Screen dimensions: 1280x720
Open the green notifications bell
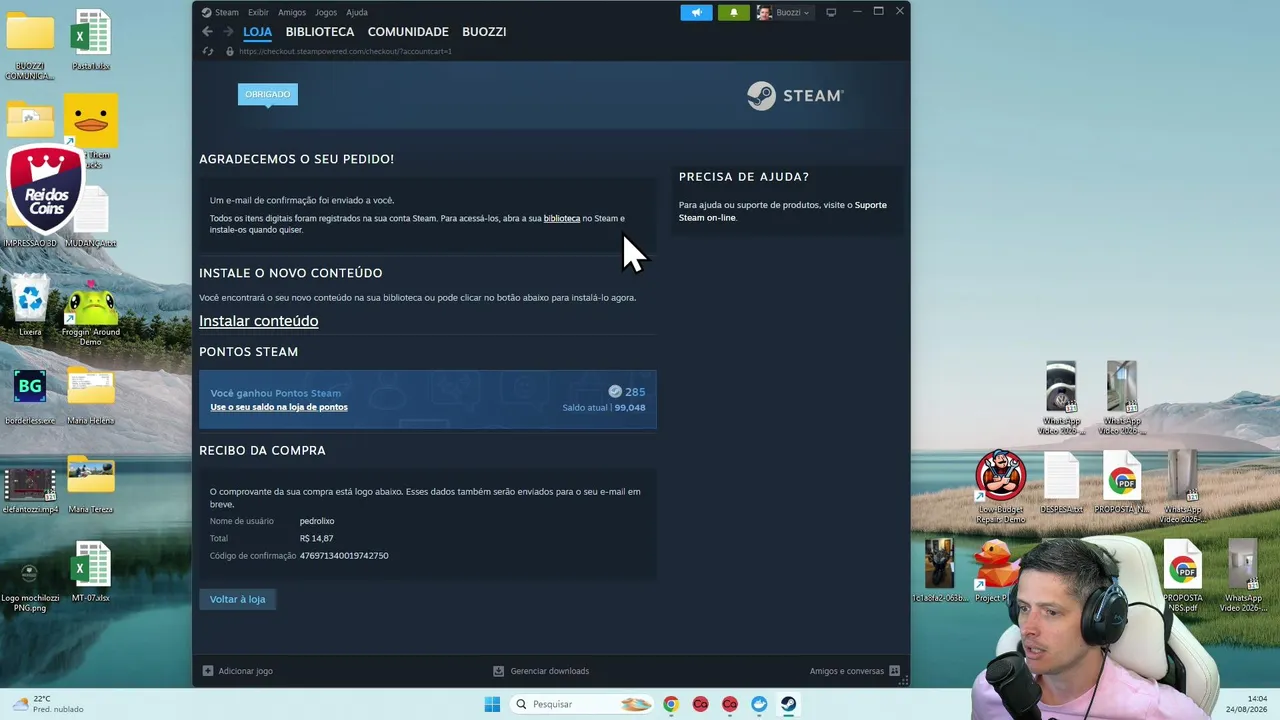733,12
